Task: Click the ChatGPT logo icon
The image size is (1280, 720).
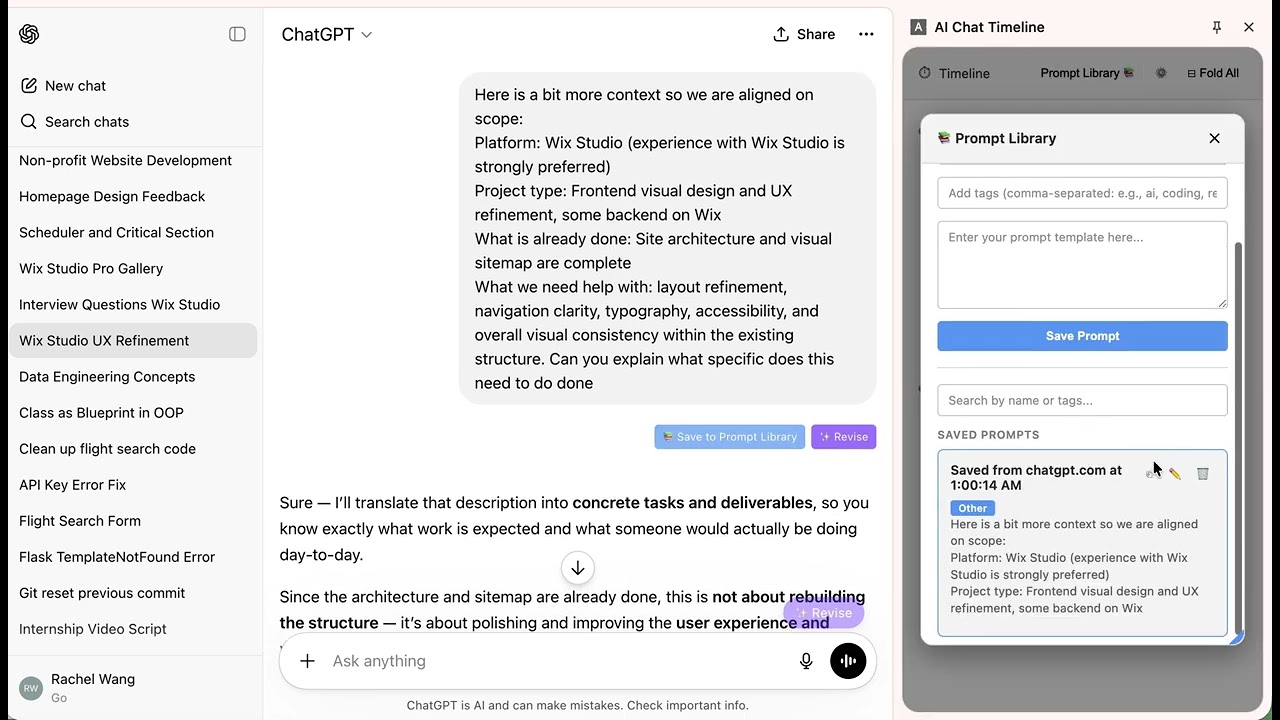Action: [29, 34]
